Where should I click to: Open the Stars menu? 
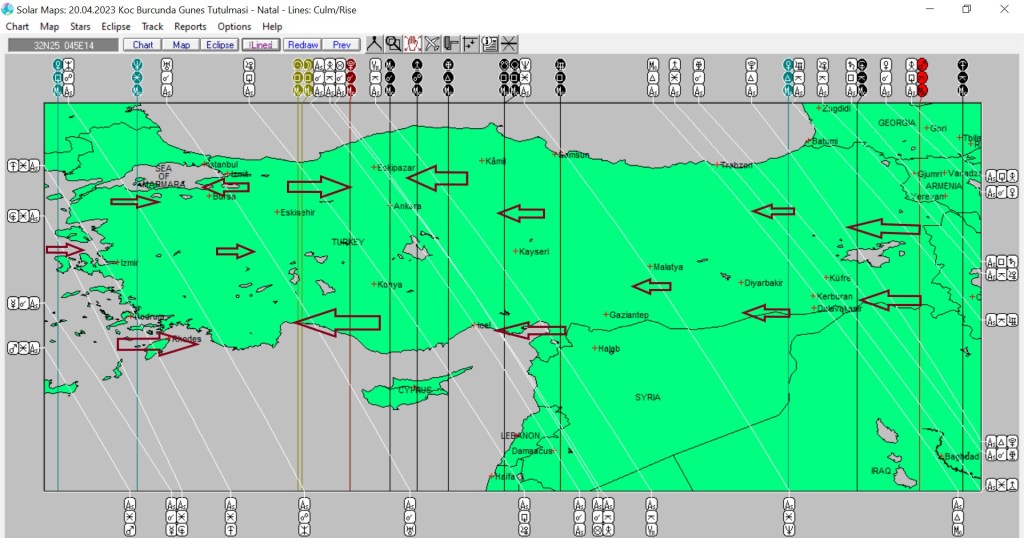(80, 27)
